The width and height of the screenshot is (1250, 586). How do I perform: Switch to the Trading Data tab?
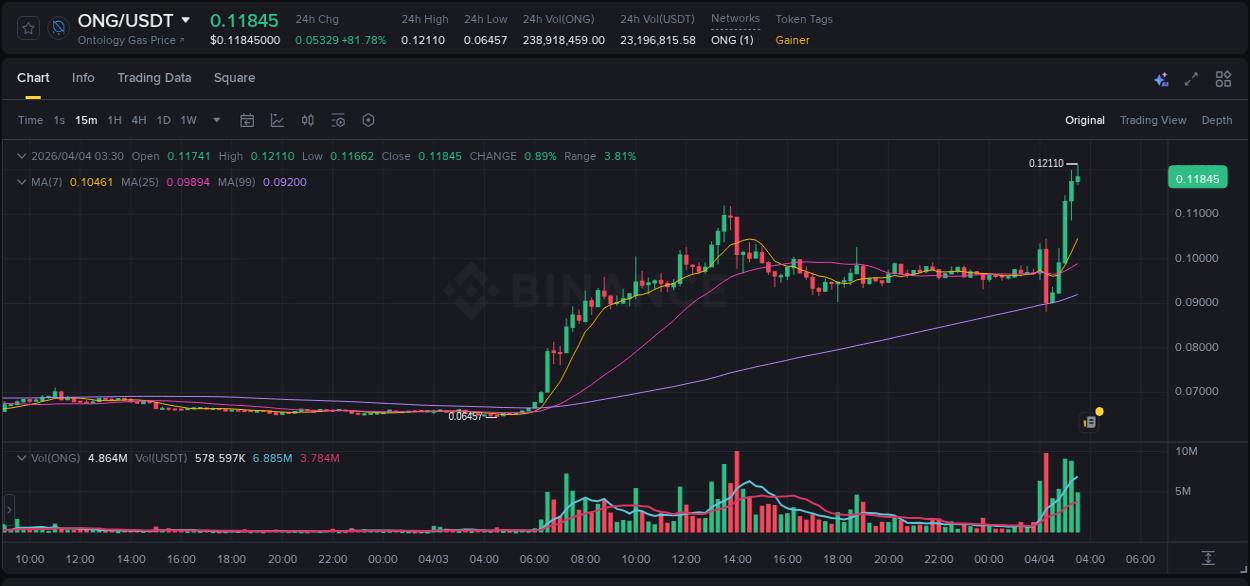(x=154, y=78)
